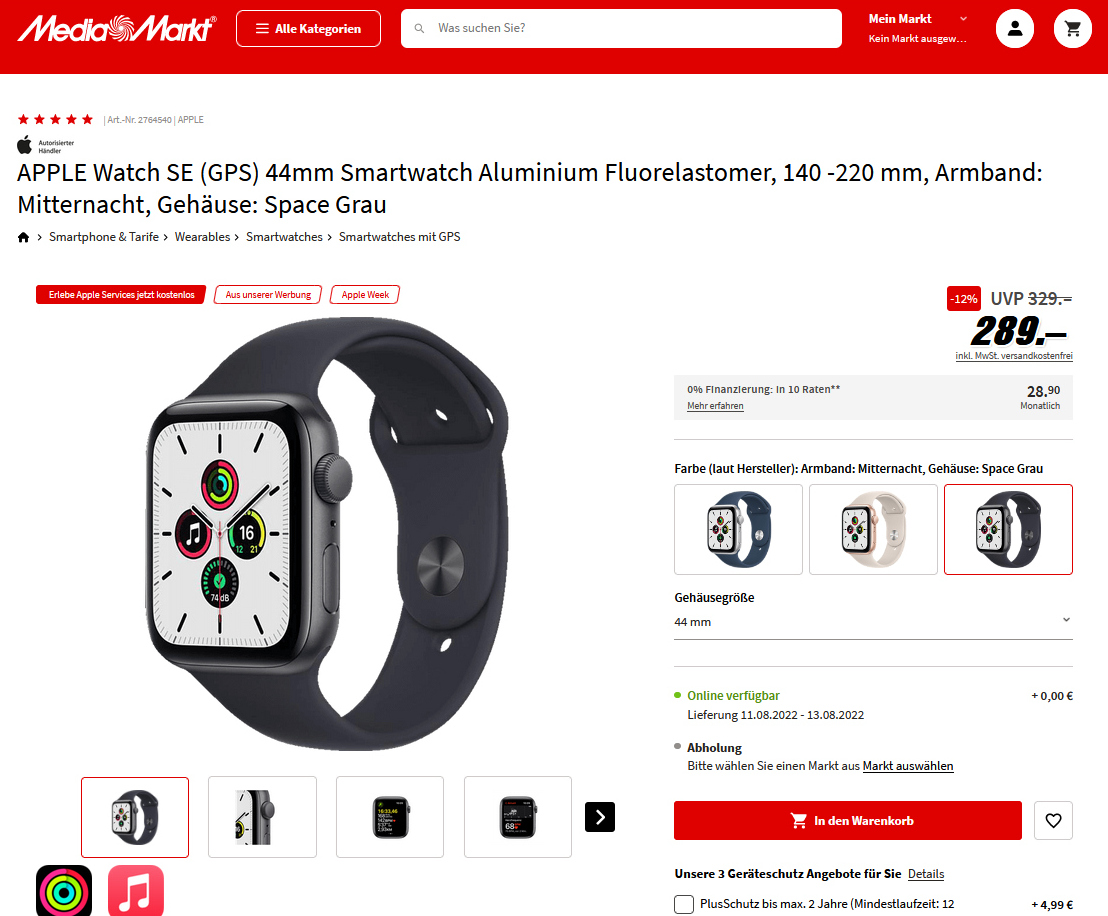Open the shopping cart icon in header
The image size is (1108, 916).
1073,28
